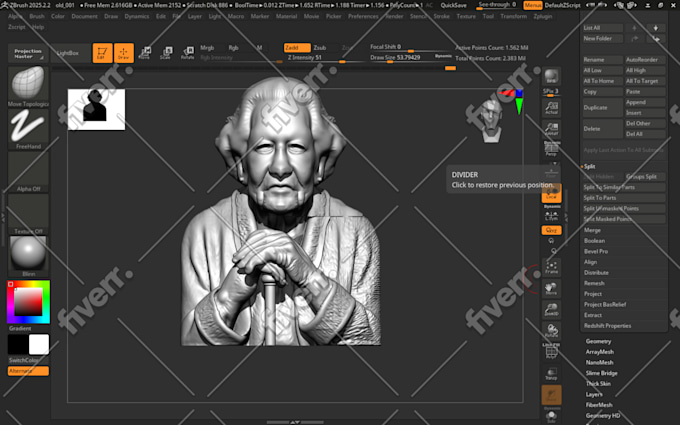Image resolution: width=680 pixels, height=425 pixels.
Task: Toggle the Alternate color button
Action: pos(28,371)
